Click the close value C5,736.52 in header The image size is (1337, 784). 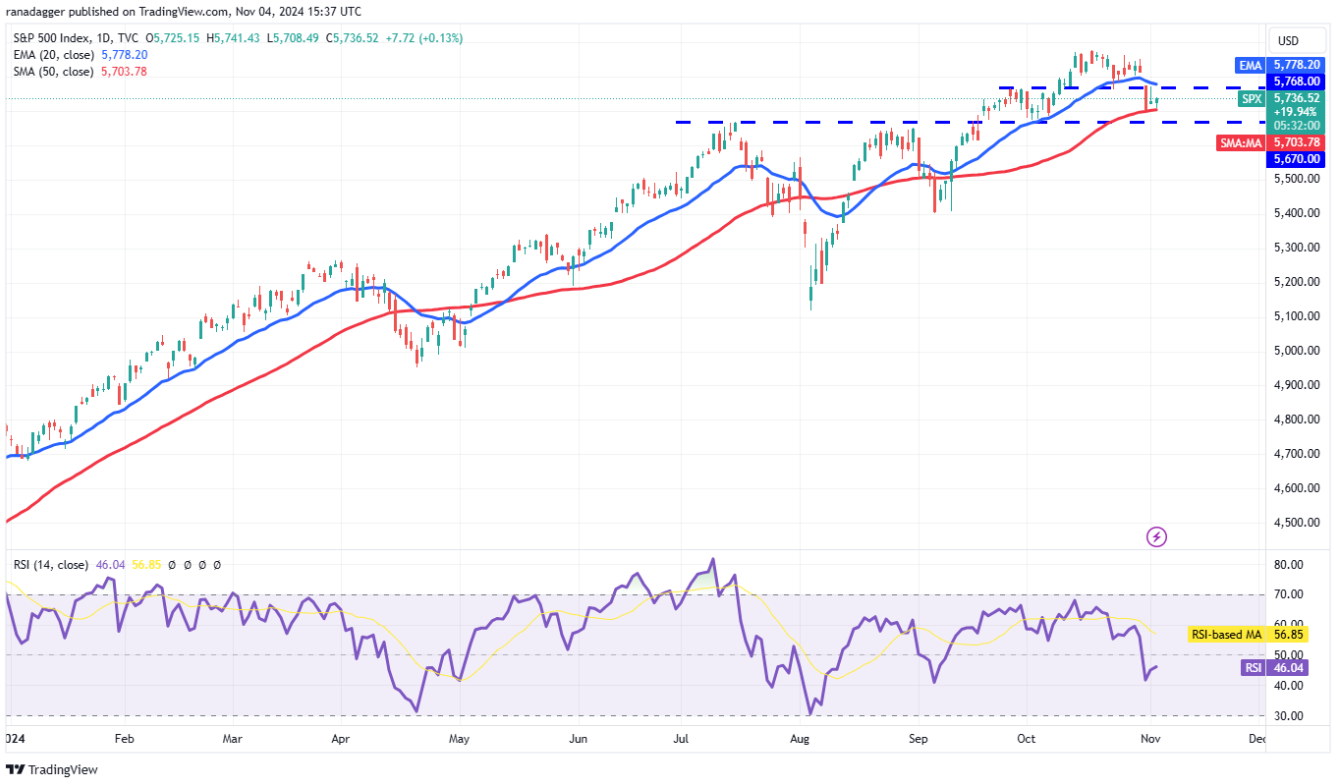click(x=351, y=38)
